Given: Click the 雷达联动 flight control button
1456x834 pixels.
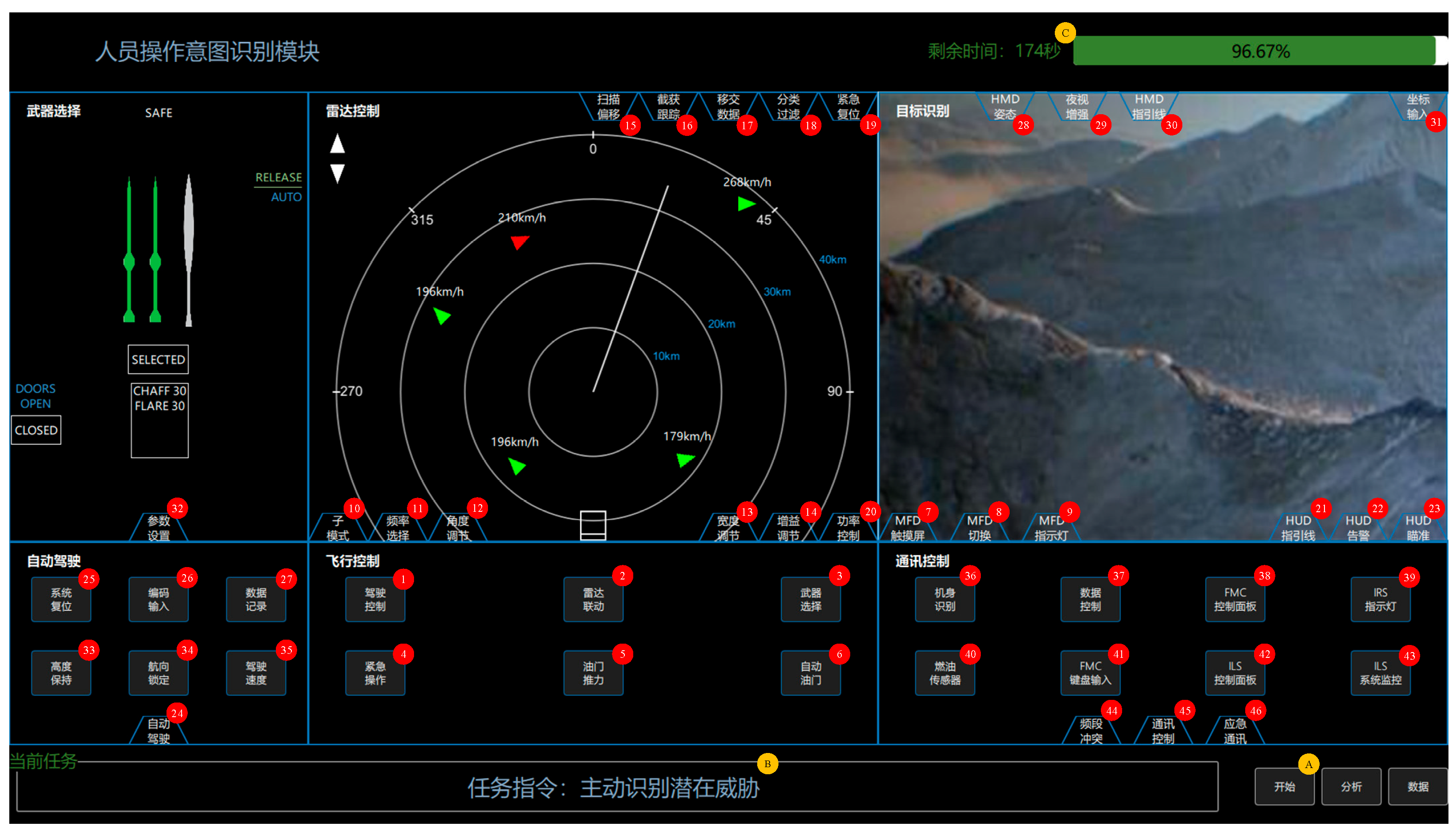Looking at the screenshot, I should point(593,600).
